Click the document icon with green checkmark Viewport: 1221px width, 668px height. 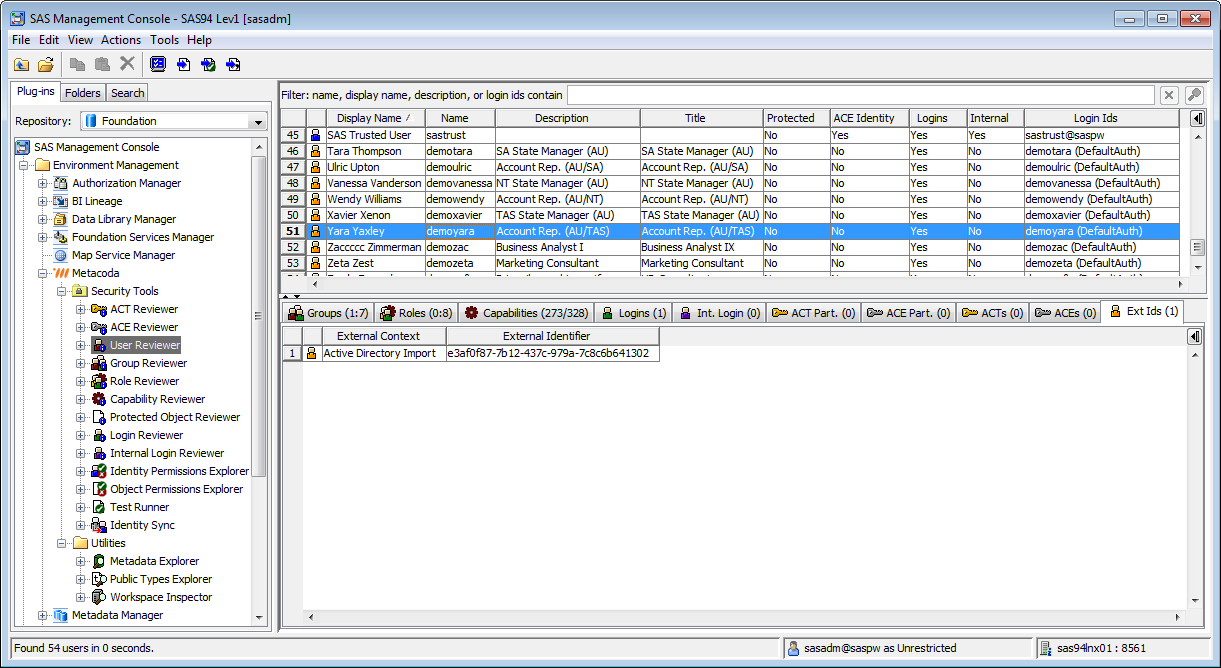pos(208,65)
